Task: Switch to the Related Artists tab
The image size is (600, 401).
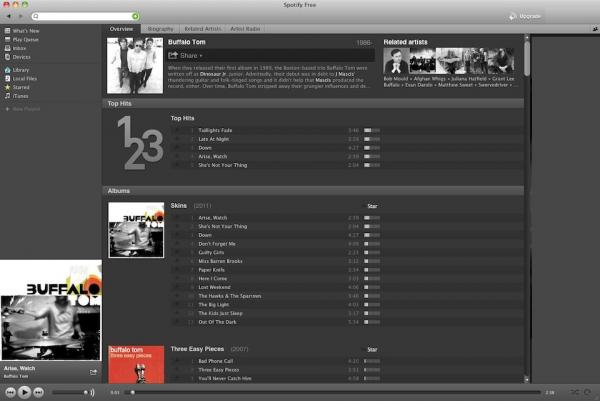Action: tap(203, 29)
